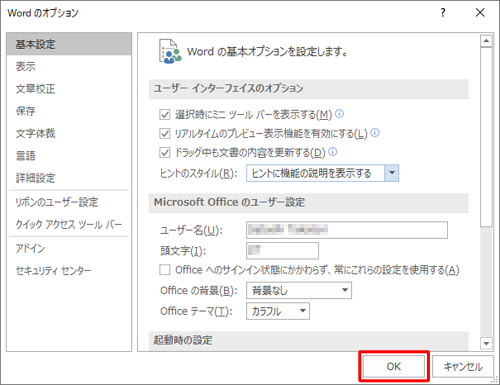
Task: Click the scrollbar down arrow
Action: click(486, 343)
